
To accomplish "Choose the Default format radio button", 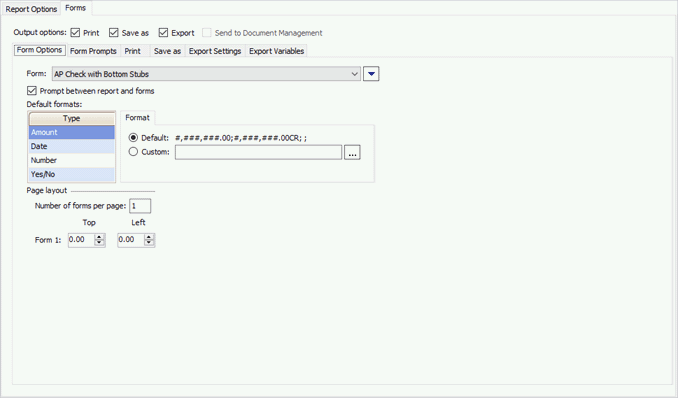I will tap(133, 138).
